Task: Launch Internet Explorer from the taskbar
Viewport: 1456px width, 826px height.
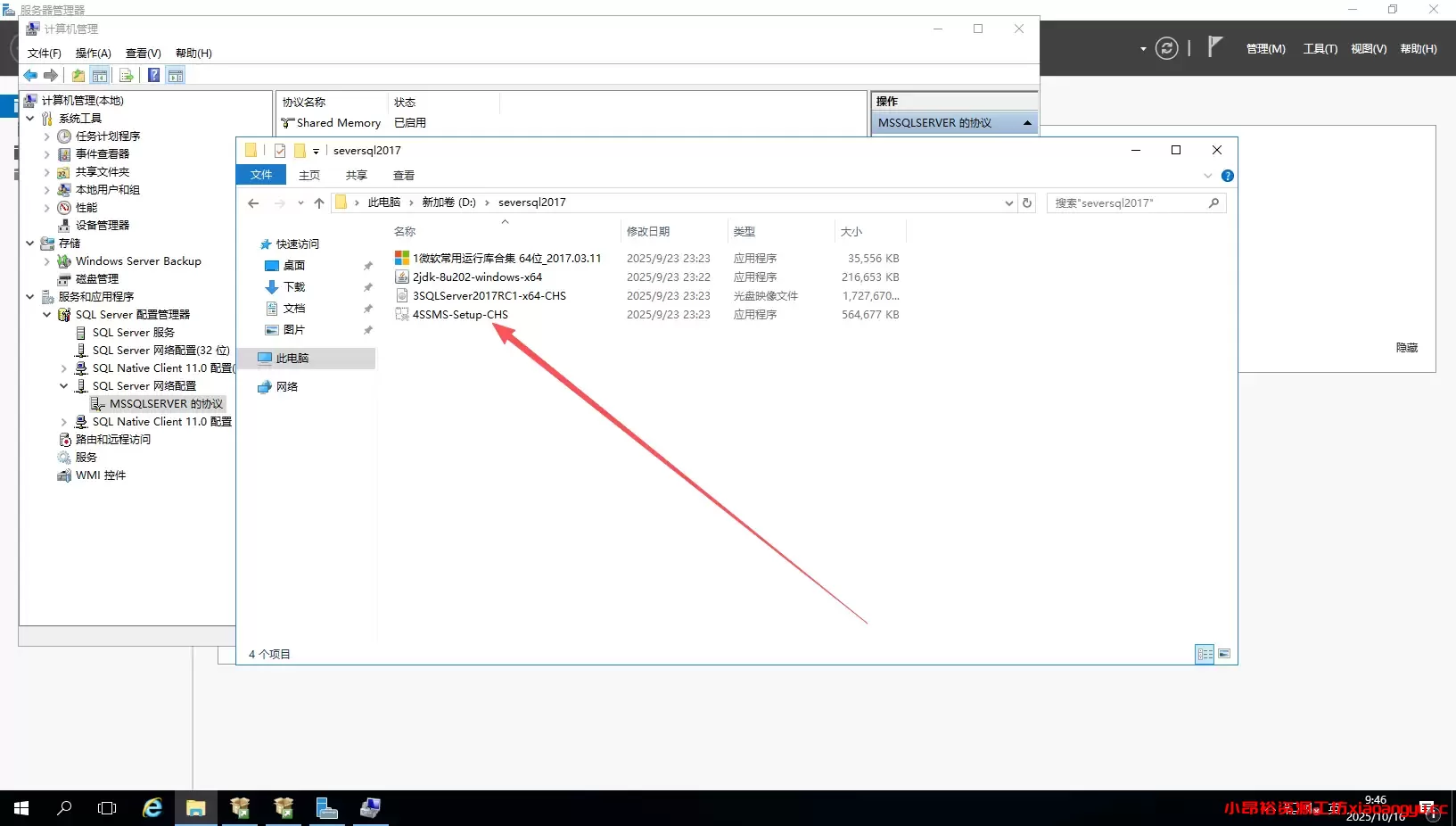Action: click(x=152, y=808)
